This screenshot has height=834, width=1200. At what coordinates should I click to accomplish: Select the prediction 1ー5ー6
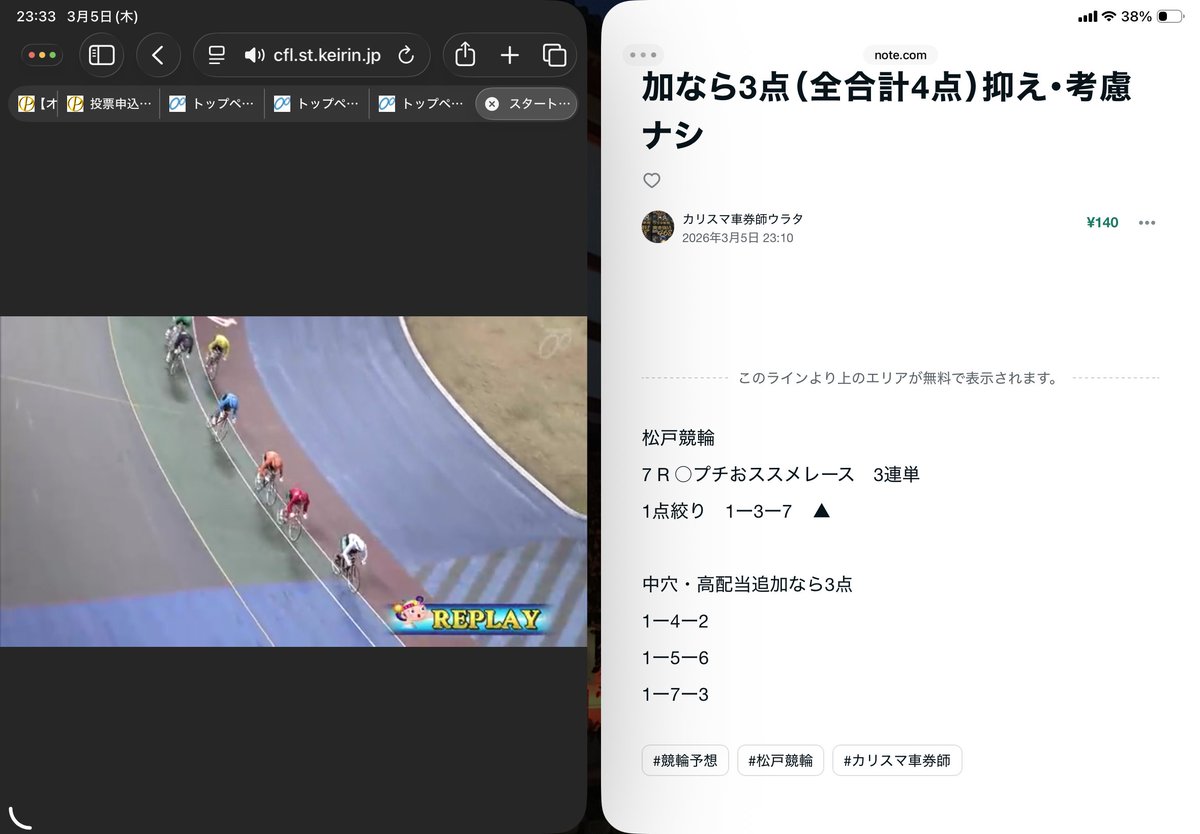675,658
